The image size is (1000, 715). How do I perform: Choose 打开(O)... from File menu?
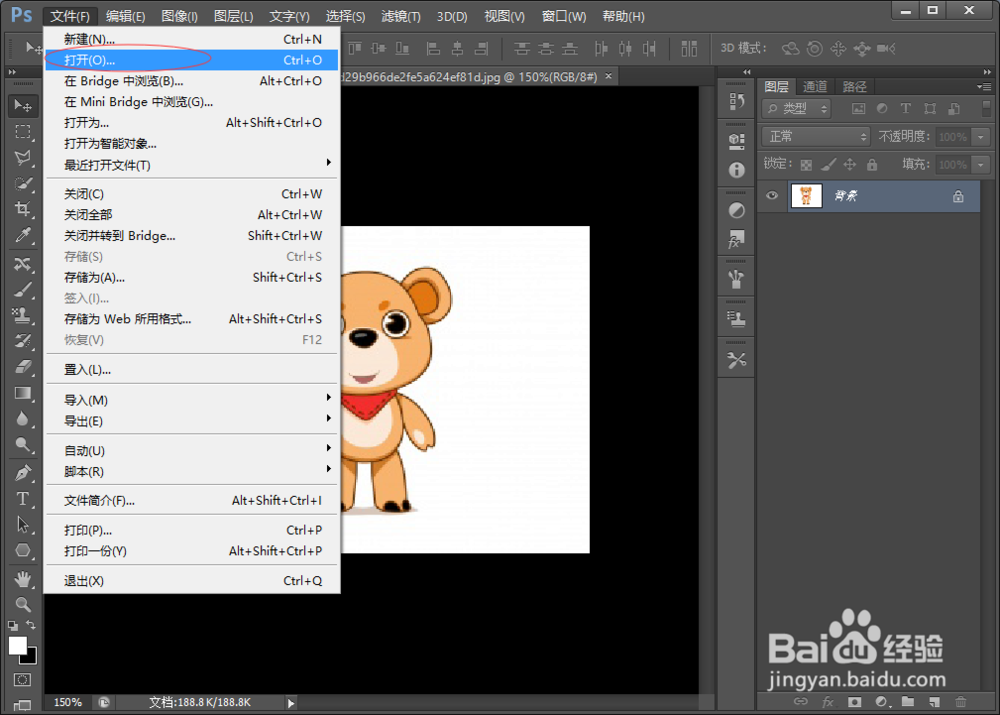(x=191, y=60)
